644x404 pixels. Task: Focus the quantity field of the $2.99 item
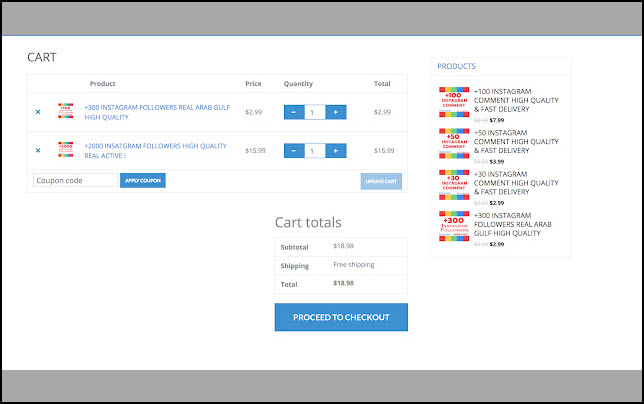315,112
